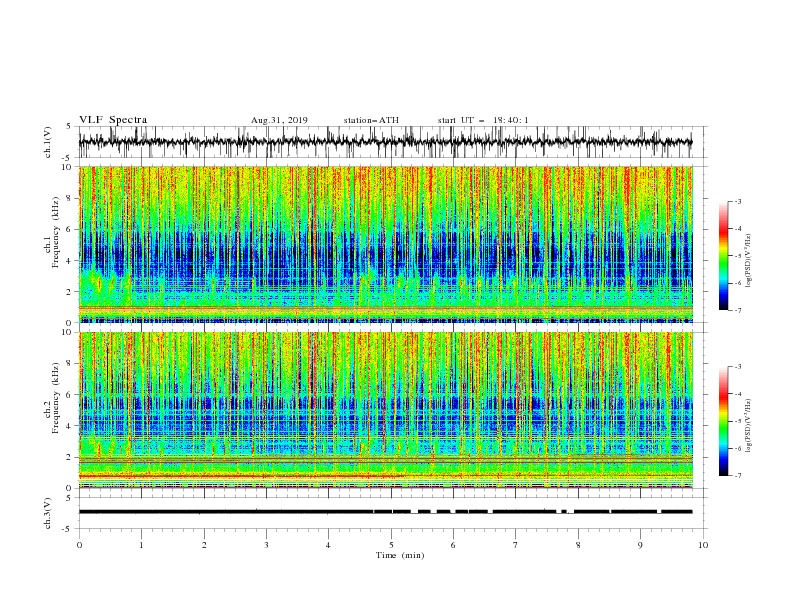Click the ch.2 spectrogram plot
The height and width of the screenshot is (612, 792).
[x=385, y=410]
